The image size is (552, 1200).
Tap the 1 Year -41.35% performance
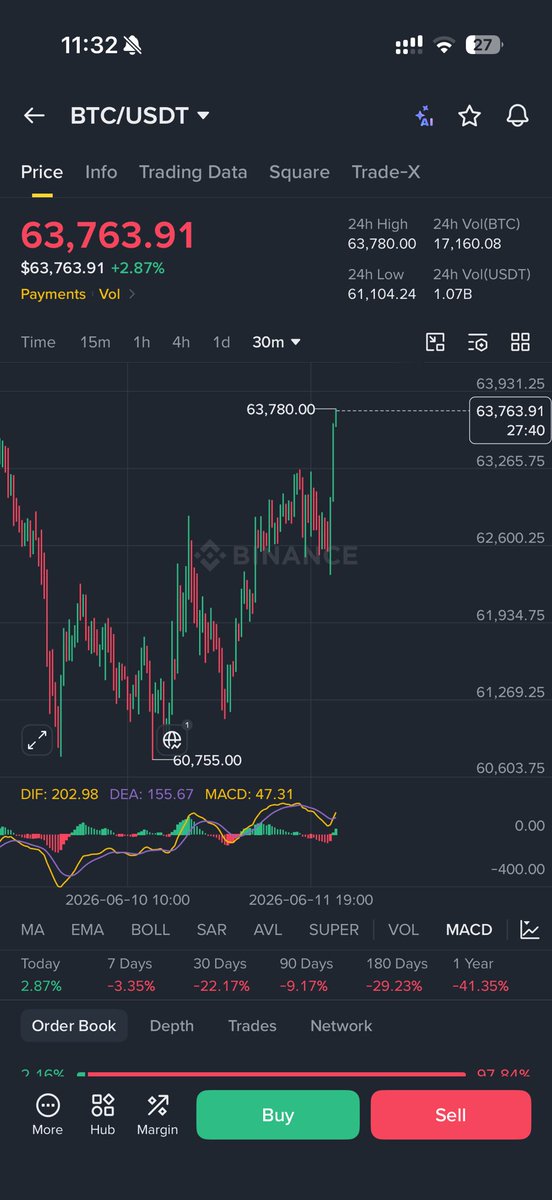click(x=480, y=975)
